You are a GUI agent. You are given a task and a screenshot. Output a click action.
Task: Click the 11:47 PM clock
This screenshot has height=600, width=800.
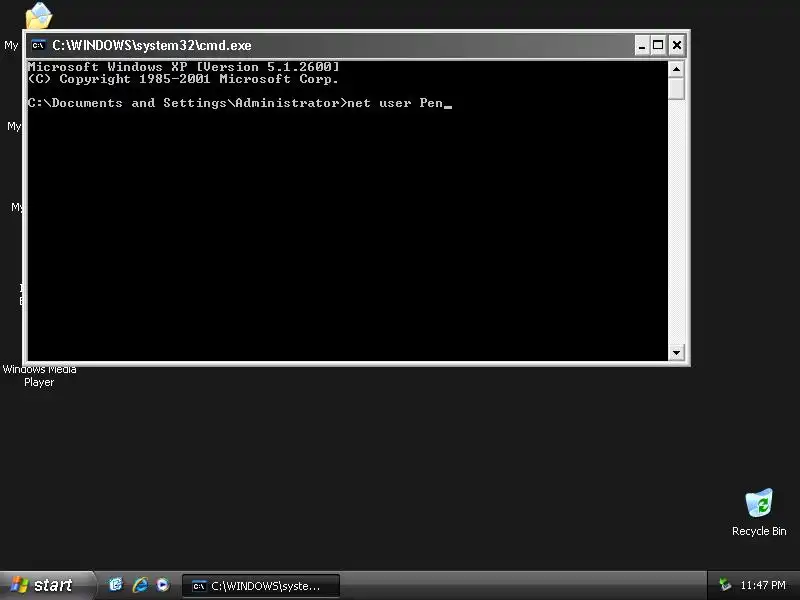tap(763, 585)
